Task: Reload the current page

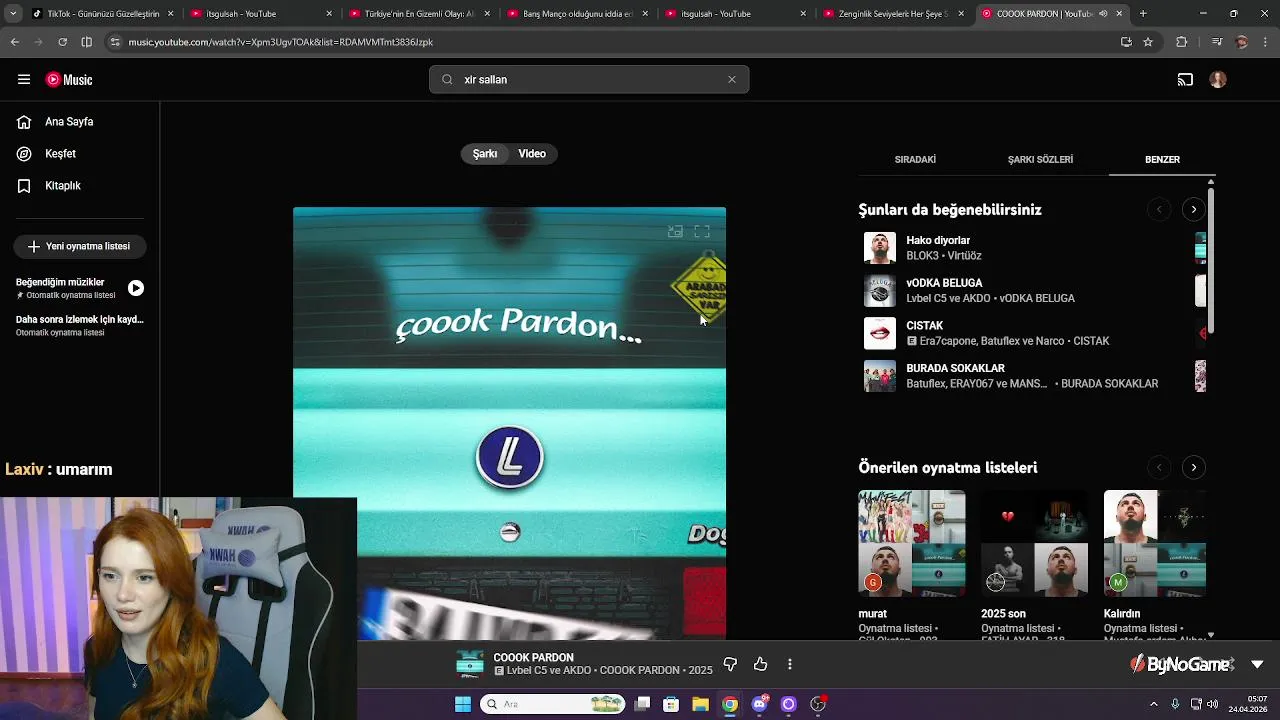Action: [x=62, y=42]
